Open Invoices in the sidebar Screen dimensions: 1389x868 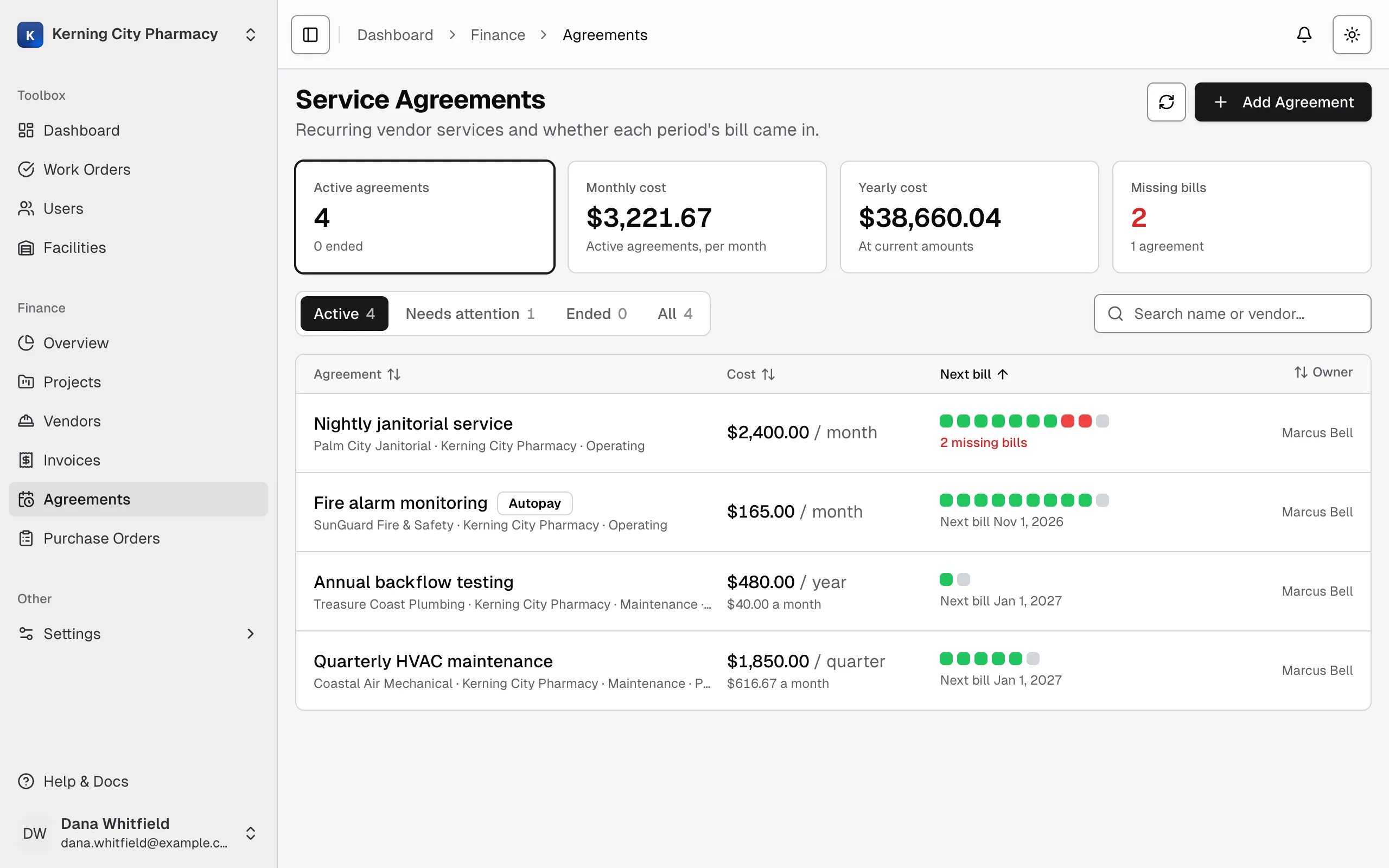pos(138,460)
